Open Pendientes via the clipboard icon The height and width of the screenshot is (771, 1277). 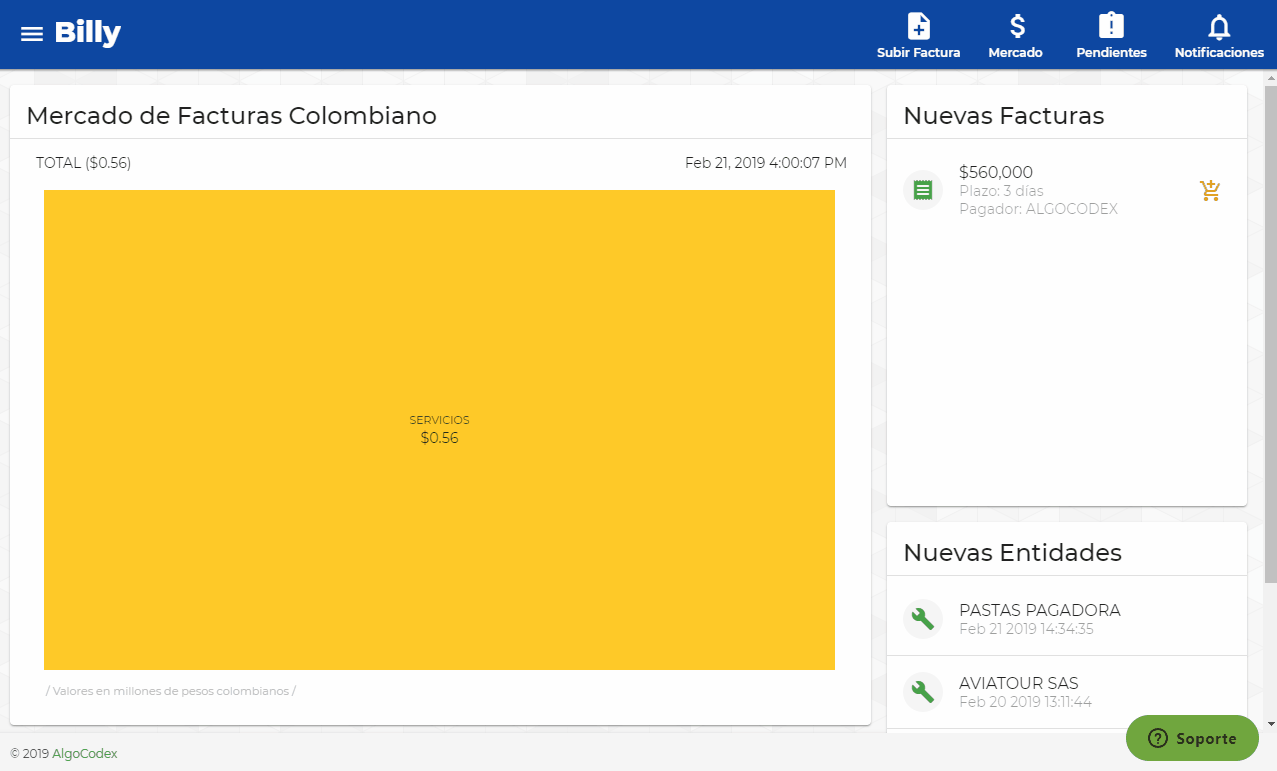pyautogui.click(x=1111, y=27)
